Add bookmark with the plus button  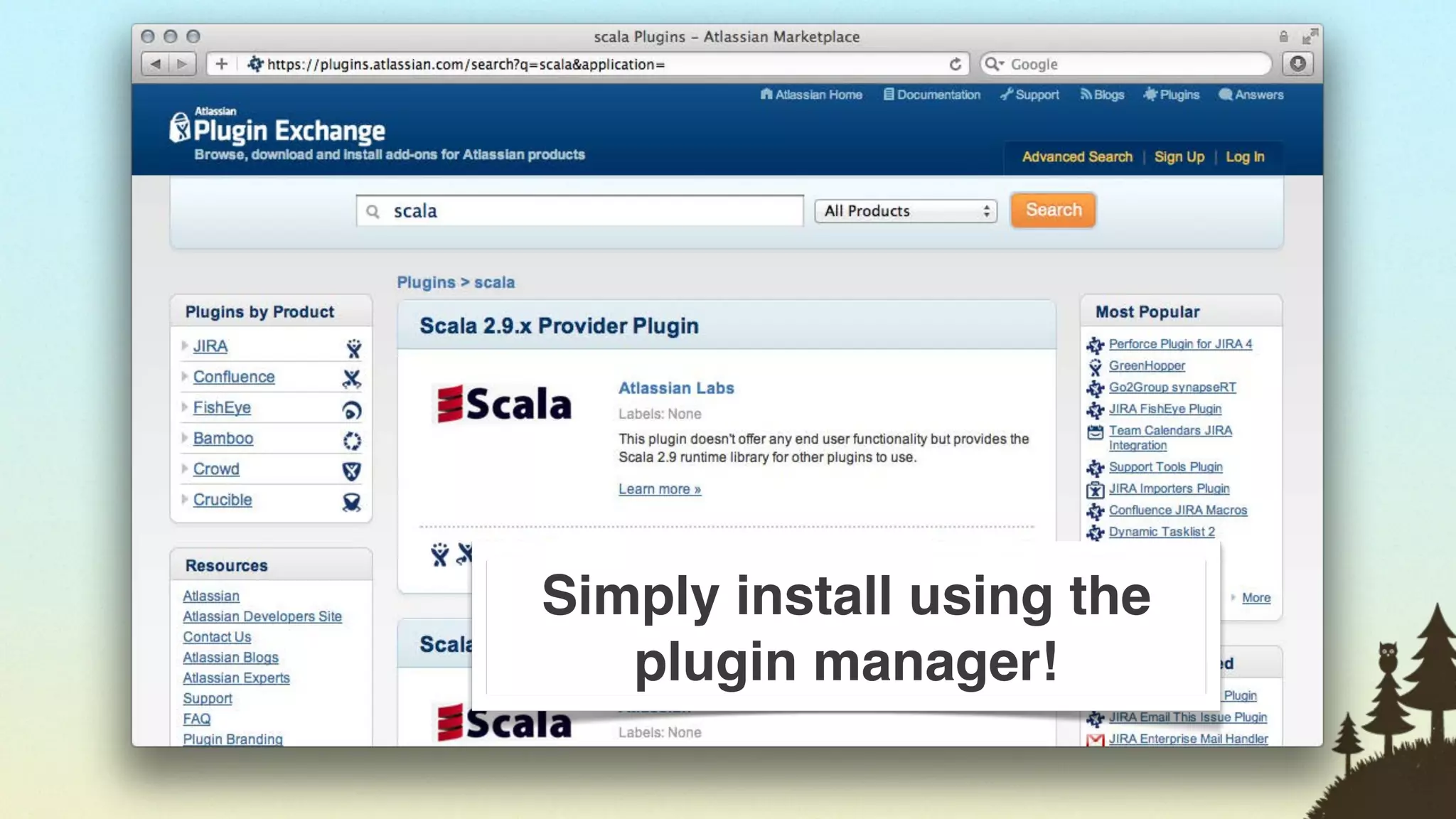coord(222,64)
